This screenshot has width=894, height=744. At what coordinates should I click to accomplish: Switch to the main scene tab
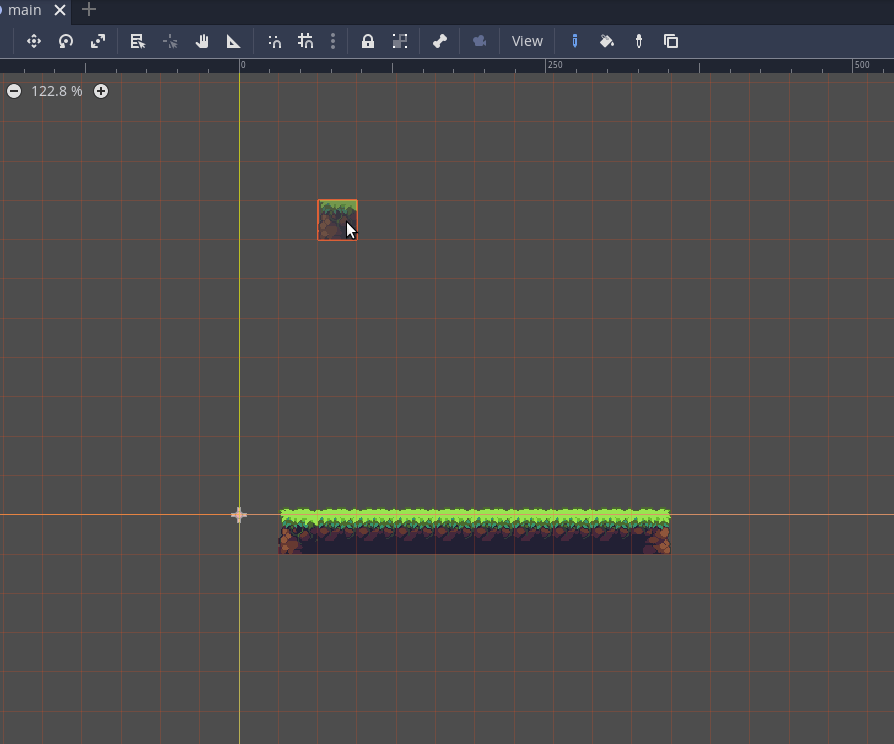click(24, 10)
